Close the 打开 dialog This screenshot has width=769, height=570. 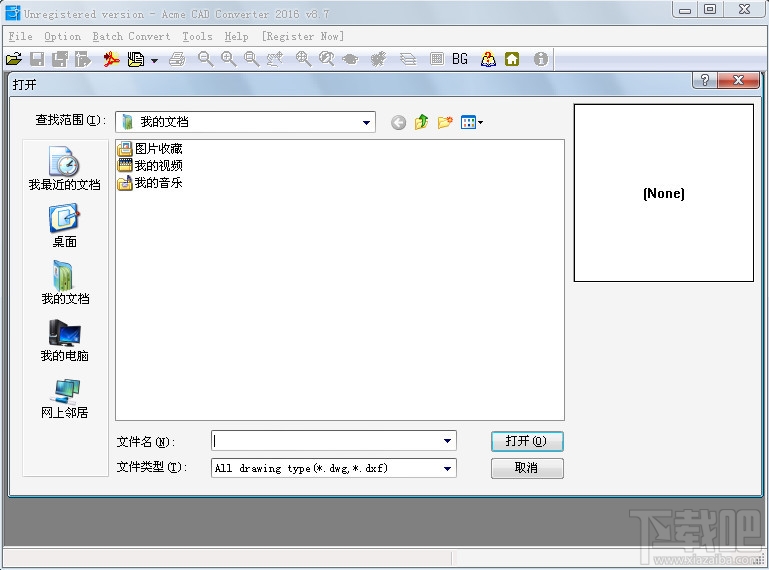click(738, 80)
